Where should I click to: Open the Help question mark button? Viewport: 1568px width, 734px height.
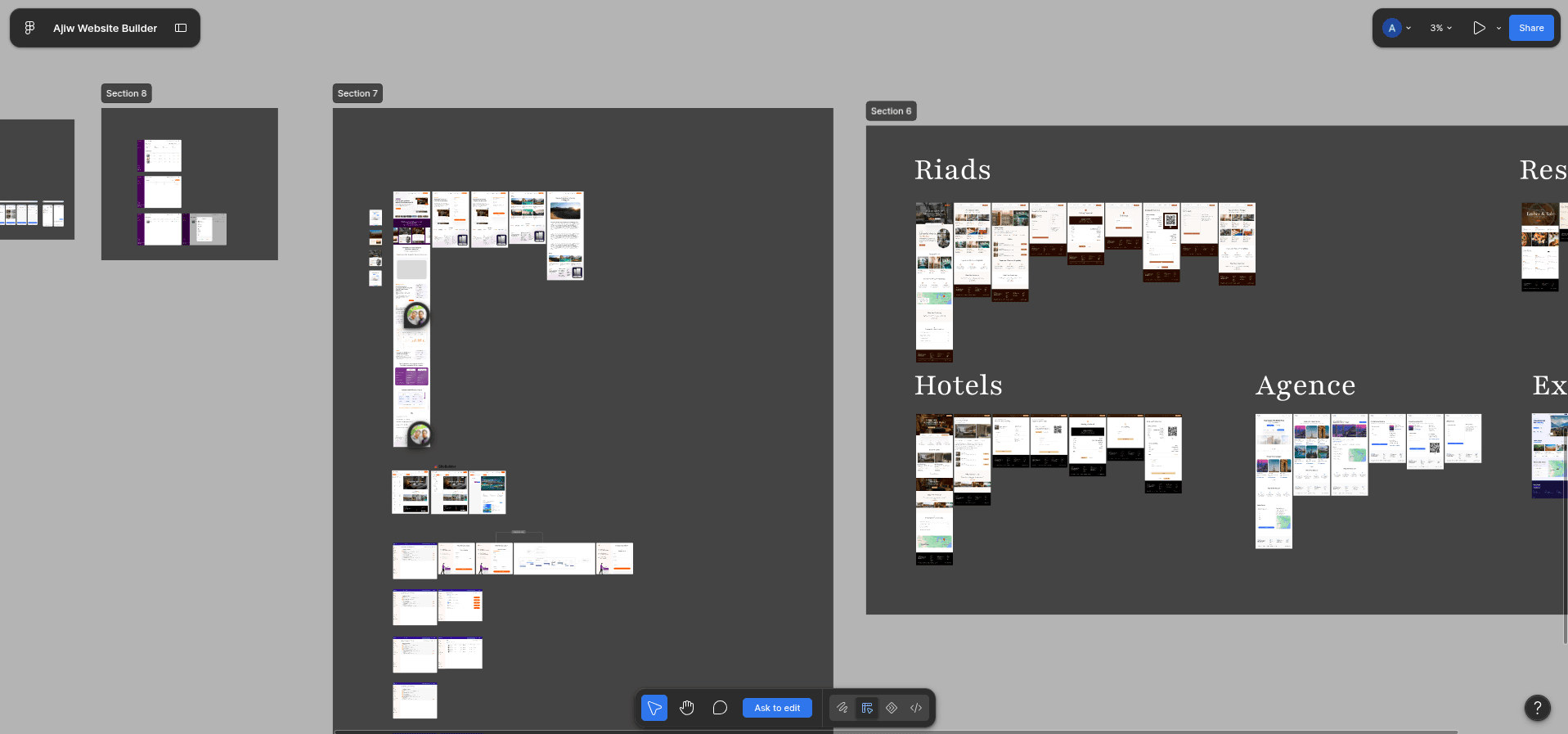(1538, 708)
